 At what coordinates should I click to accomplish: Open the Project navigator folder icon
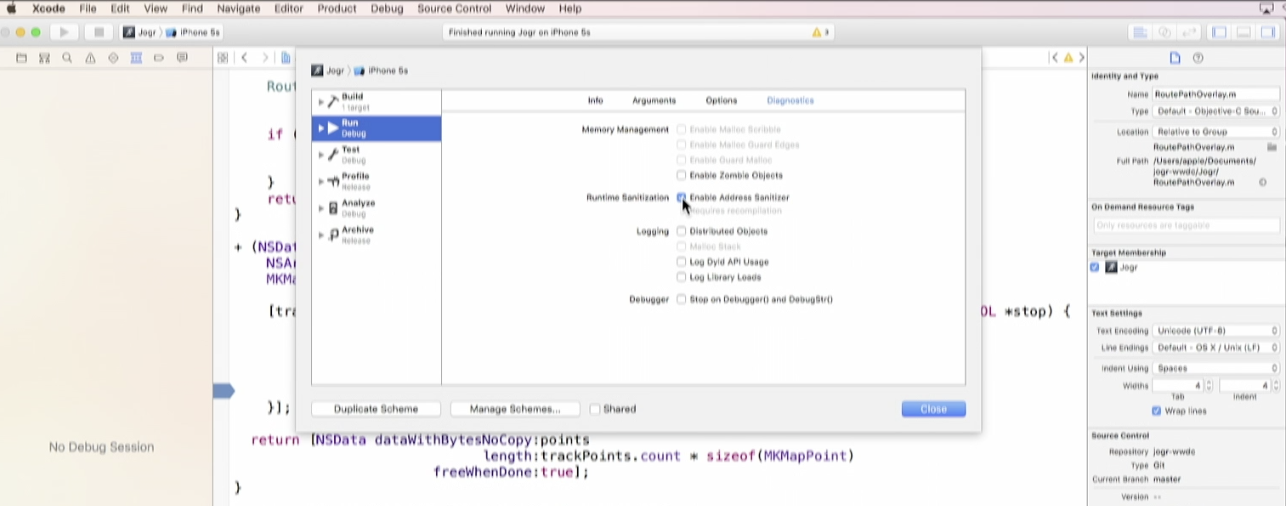coord(22,58)
